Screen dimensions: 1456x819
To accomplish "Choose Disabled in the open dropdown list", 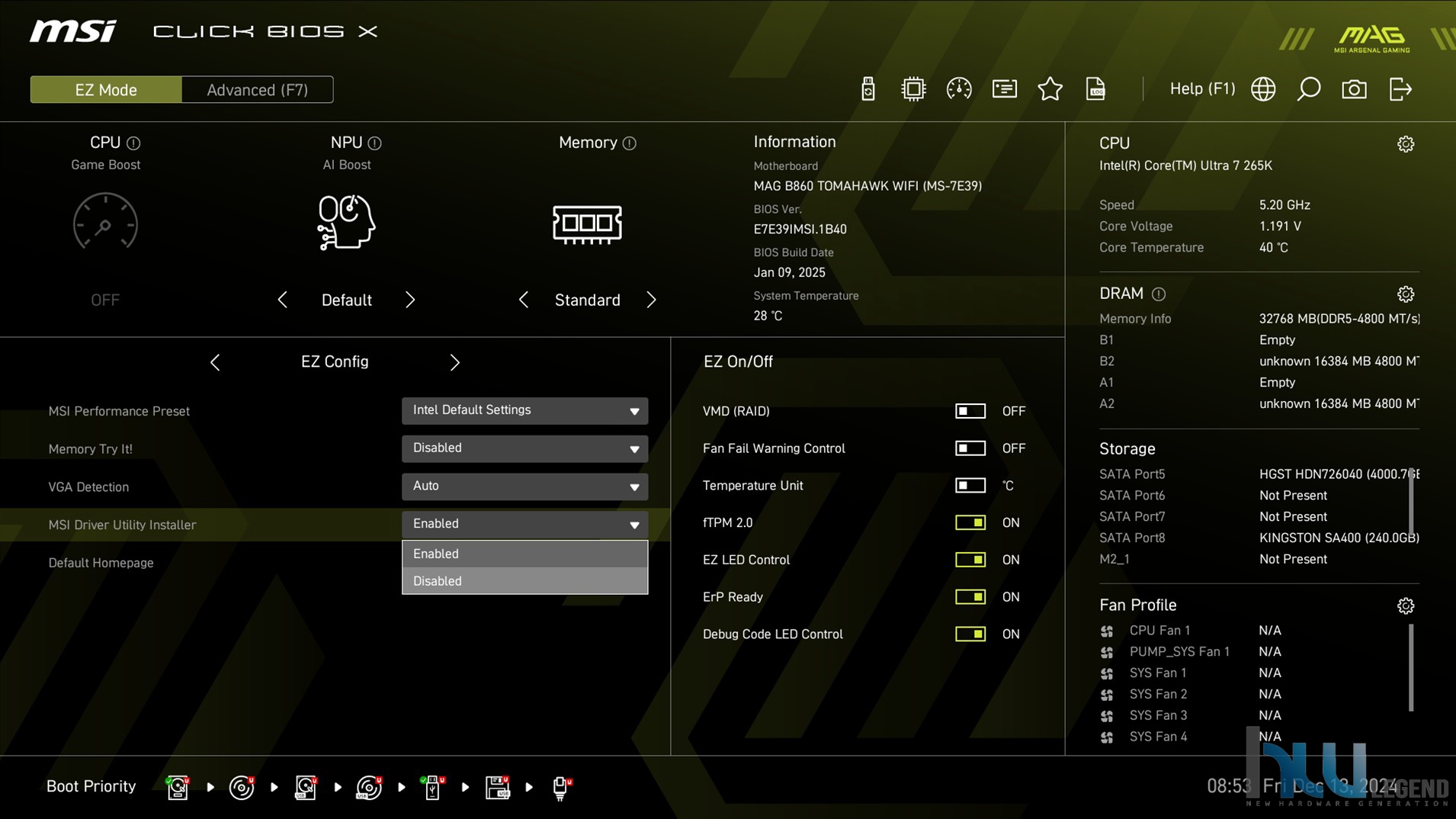I will coord(524,581).
